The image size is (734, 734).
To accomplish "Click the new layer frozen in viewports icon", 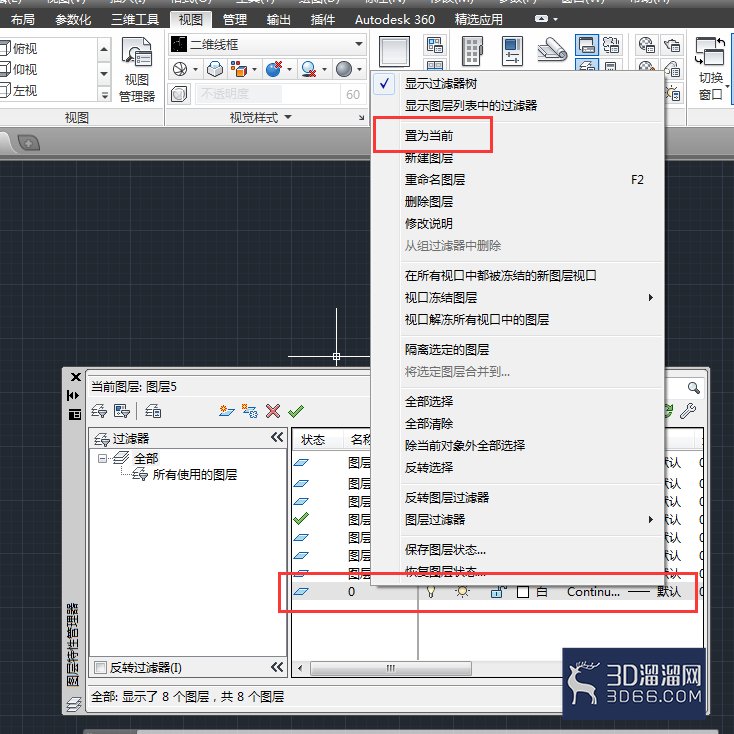I will click(x=250, y=411).
